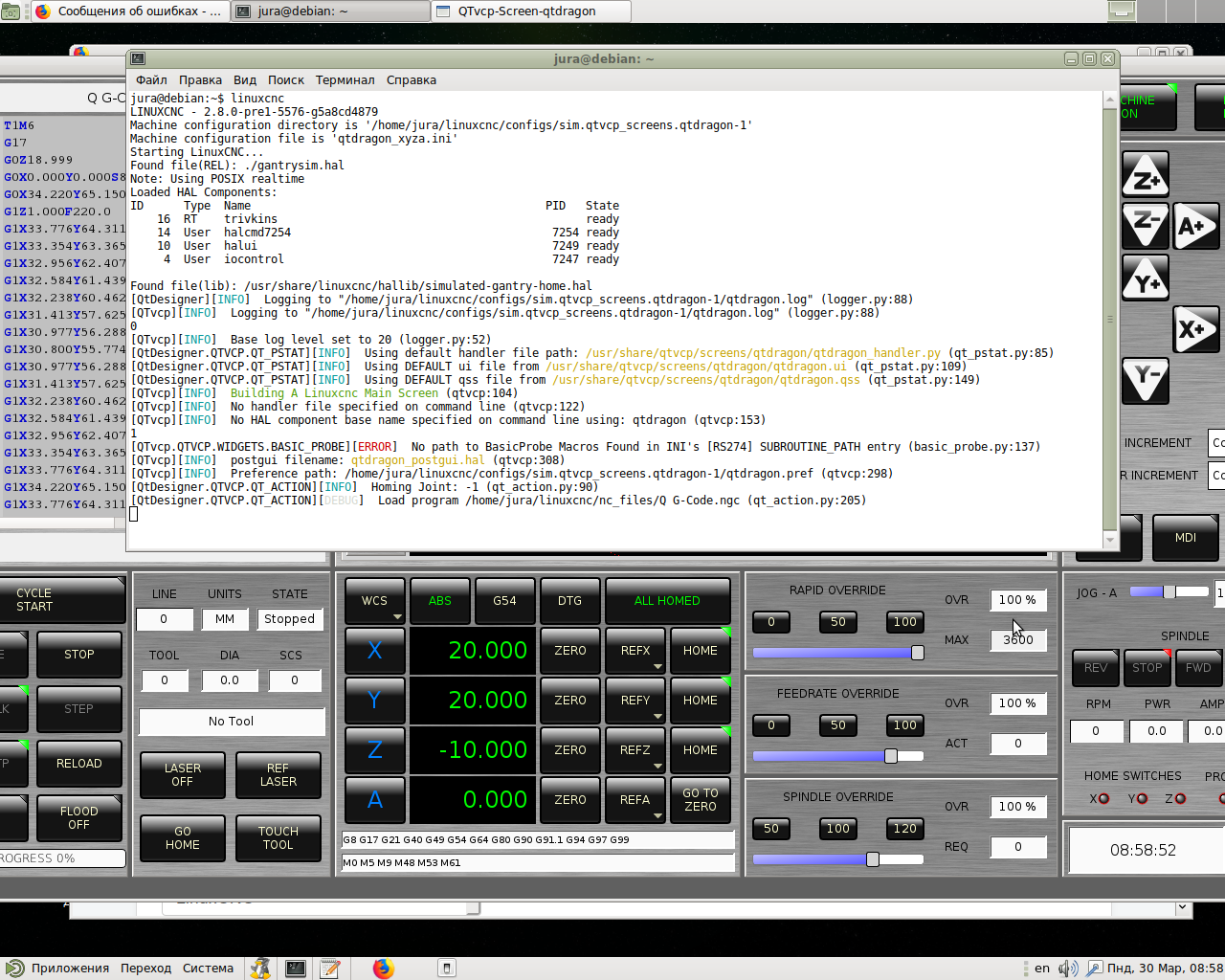
Task: Select the A axis button in DRO
Action: (x=375, y=800)
